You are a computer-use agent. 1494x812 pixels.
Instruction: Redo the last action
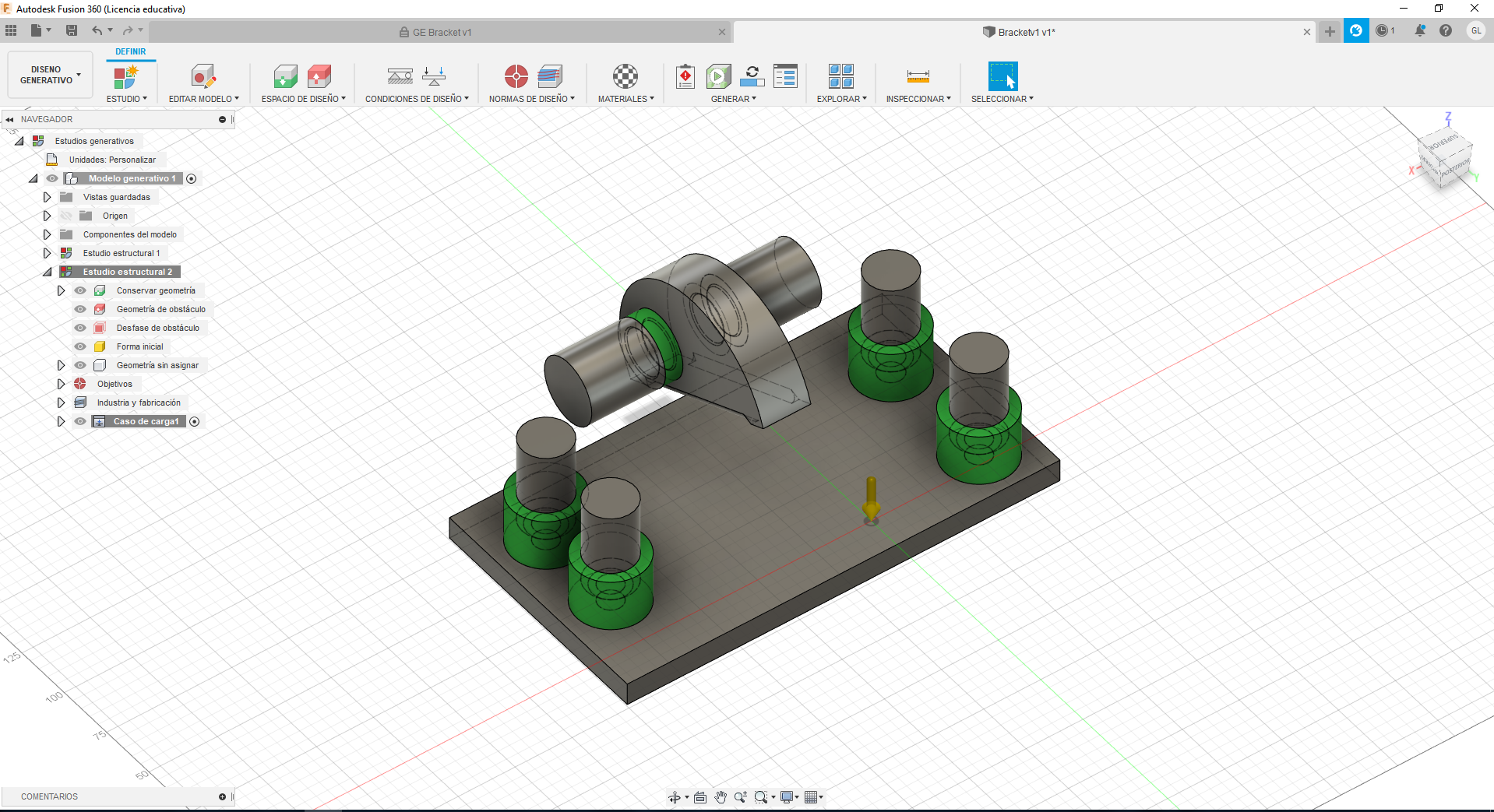128,30
